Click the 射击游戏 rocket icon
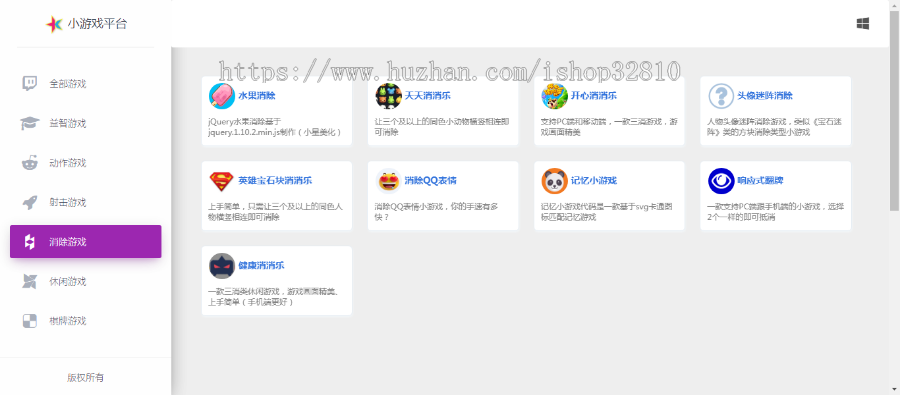The image size is (900, 395). click(x=29, y=203)
